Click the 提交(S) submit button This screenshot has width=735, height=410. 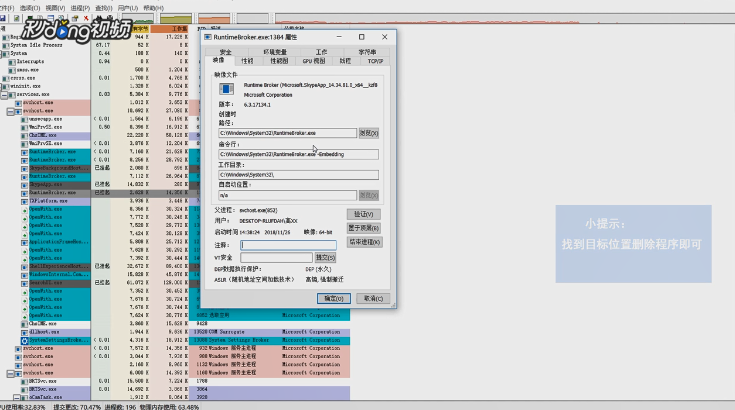[325, 257]
